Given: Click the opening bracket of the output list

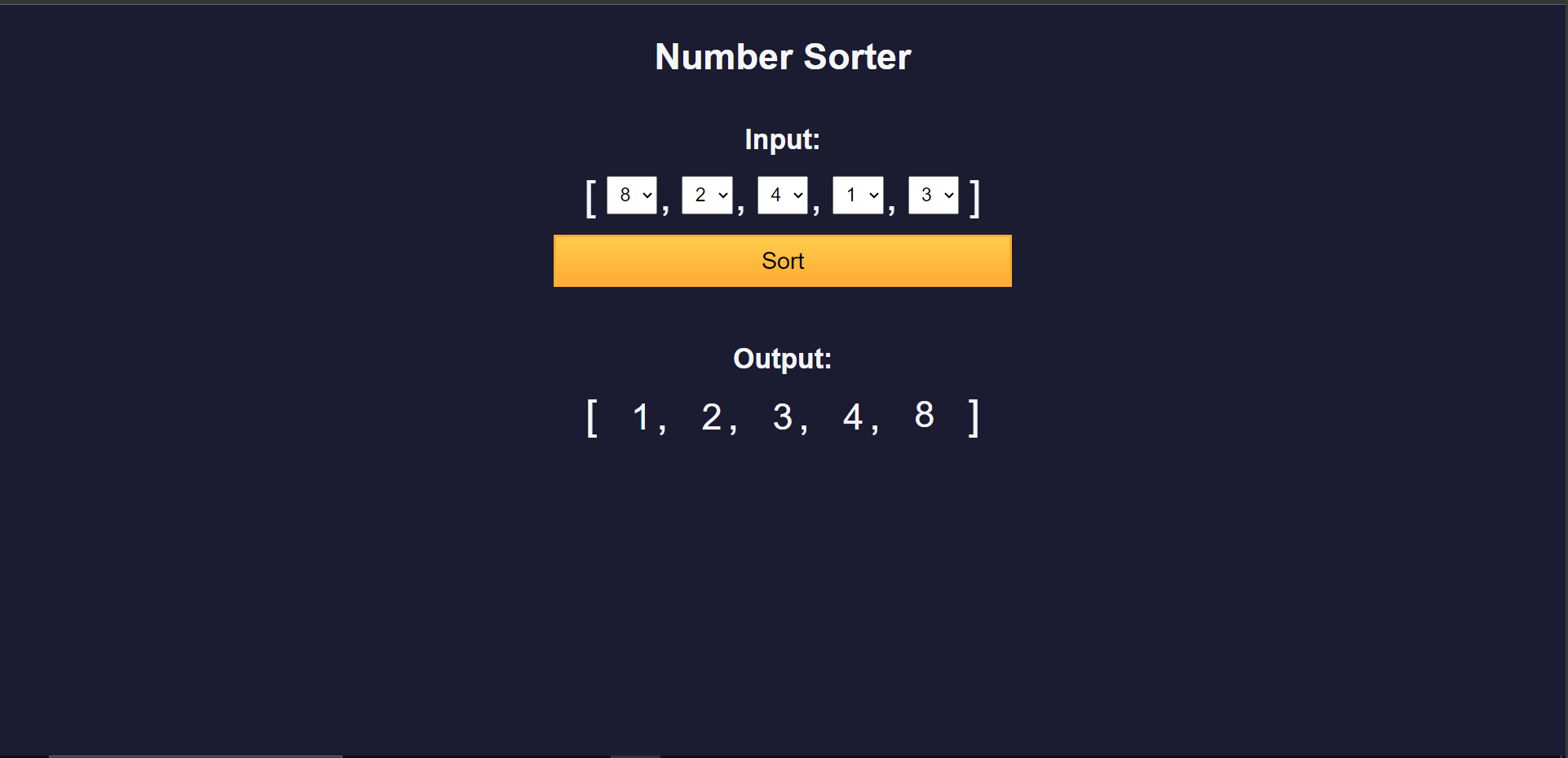Looking at the screenshot, I should (592, 418).
